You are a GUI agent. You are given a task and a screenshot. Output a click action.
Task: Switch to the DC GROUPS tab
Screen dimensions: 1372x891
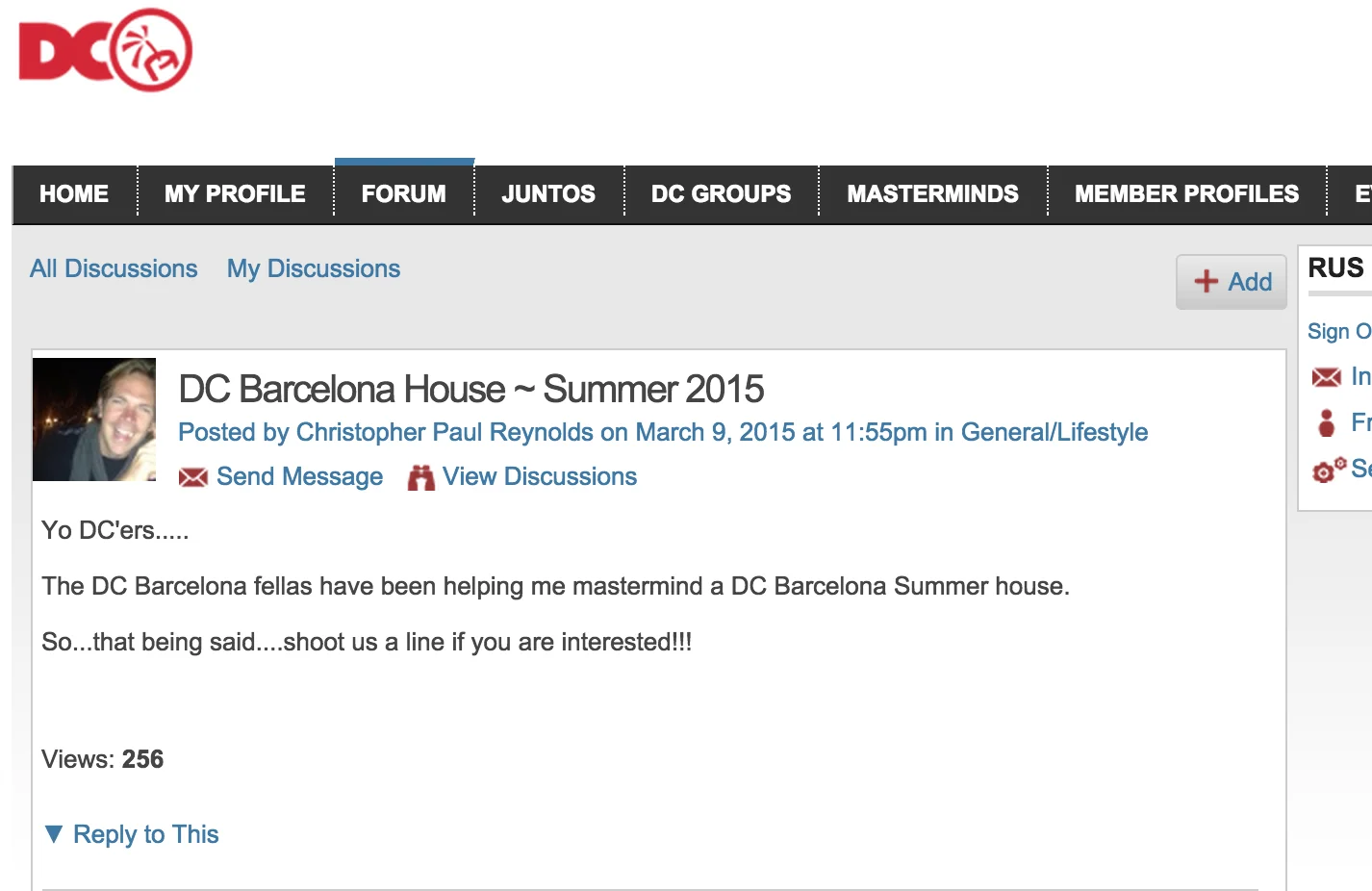pos(721,194)
